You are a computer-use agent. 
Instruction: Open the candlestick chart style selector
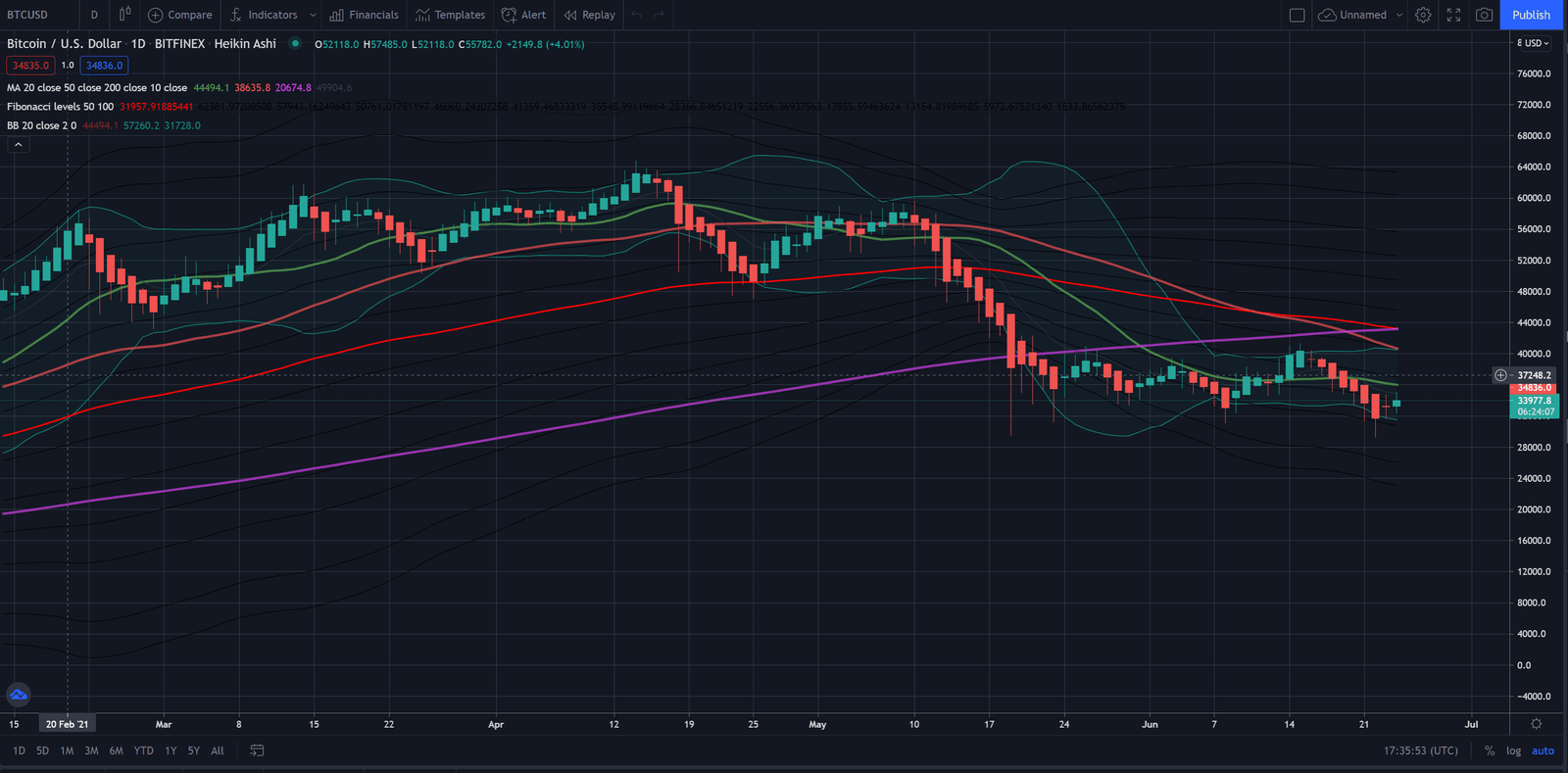click(124, 15)
